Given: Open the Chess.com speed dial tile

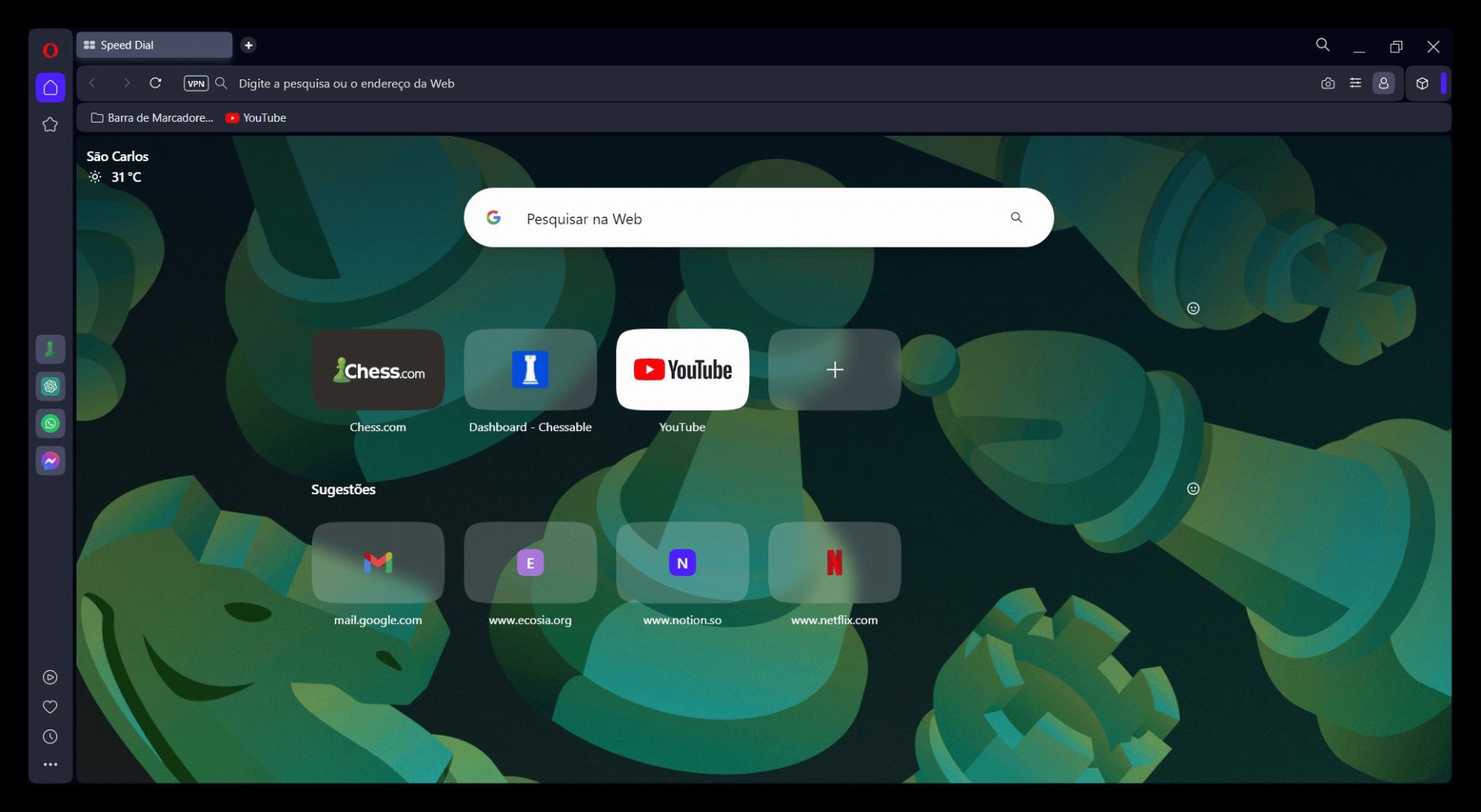Looking at the screenshot, I should 378,370.
